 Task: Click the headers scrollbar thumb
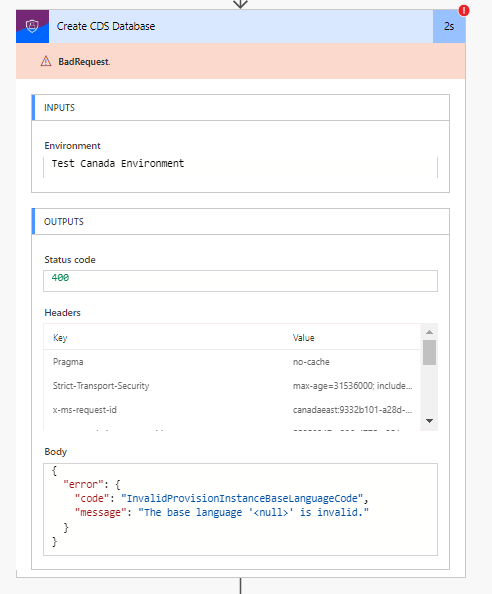point(429,352)
